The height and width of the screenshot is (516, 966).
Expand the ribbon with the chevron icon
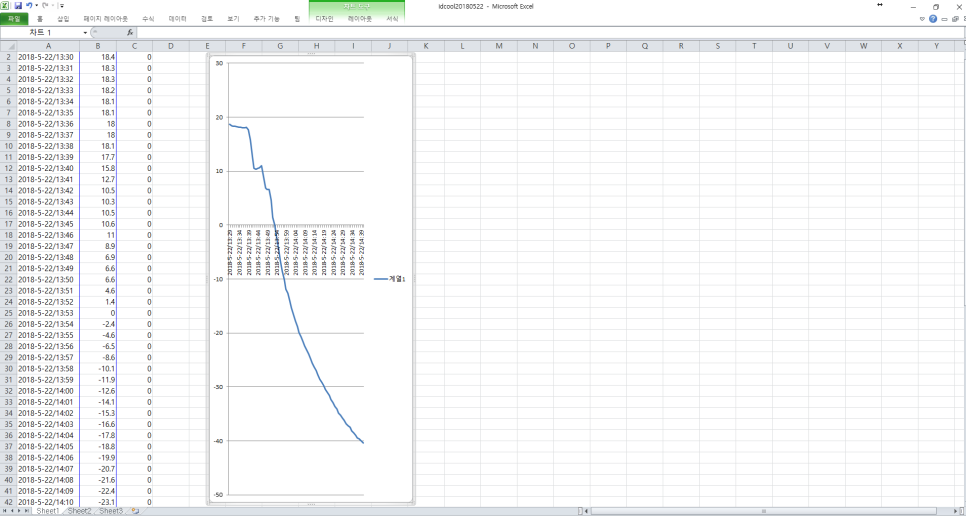tap(922, 19)
